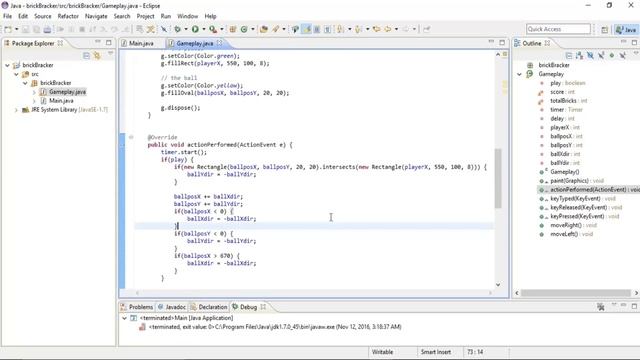Click the New Java Package icon

233,29
